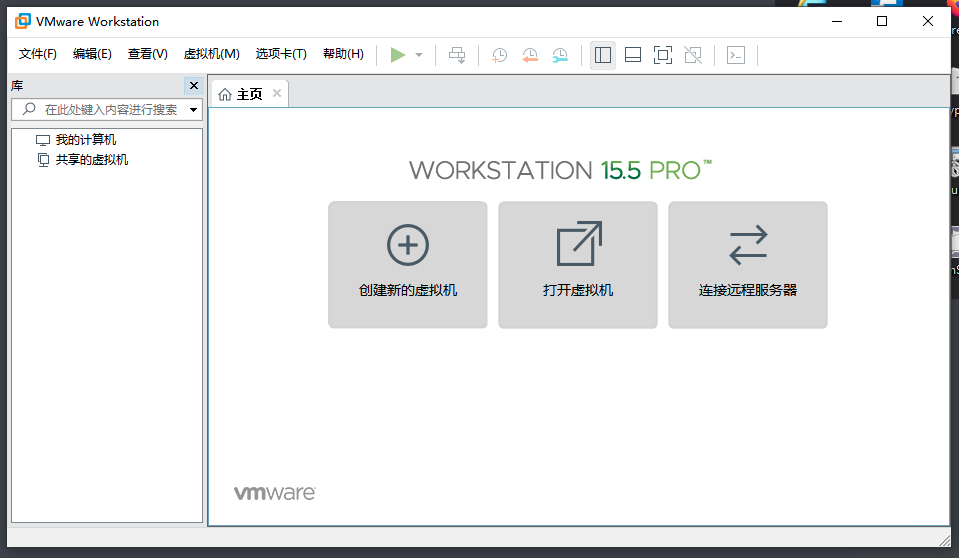Screen dimensions: 959x558
Task: Click 连接远程服务器 tile
Action: point(748,265)
